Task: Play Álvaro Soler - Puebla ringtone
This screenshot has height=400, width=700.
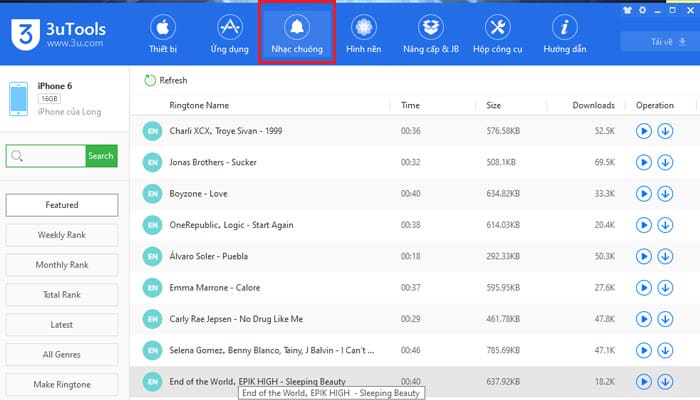Action: (x=644, y=256)
